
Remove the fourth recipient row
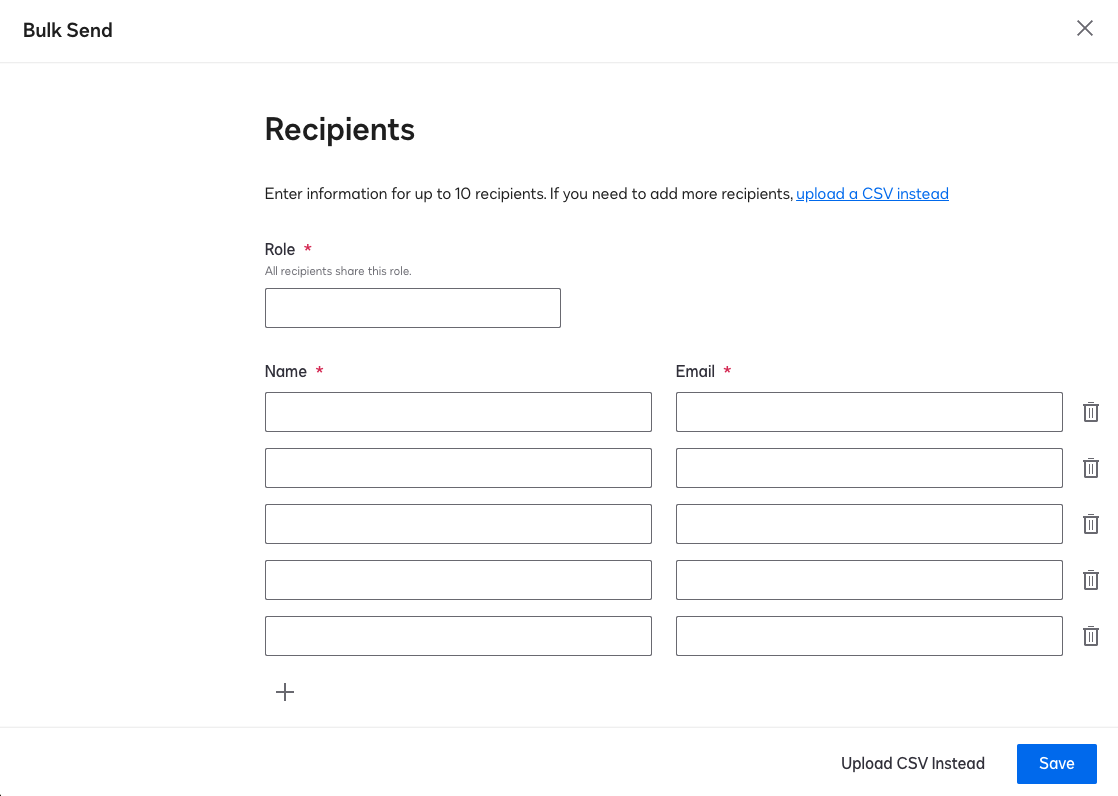pos(1091,580)
